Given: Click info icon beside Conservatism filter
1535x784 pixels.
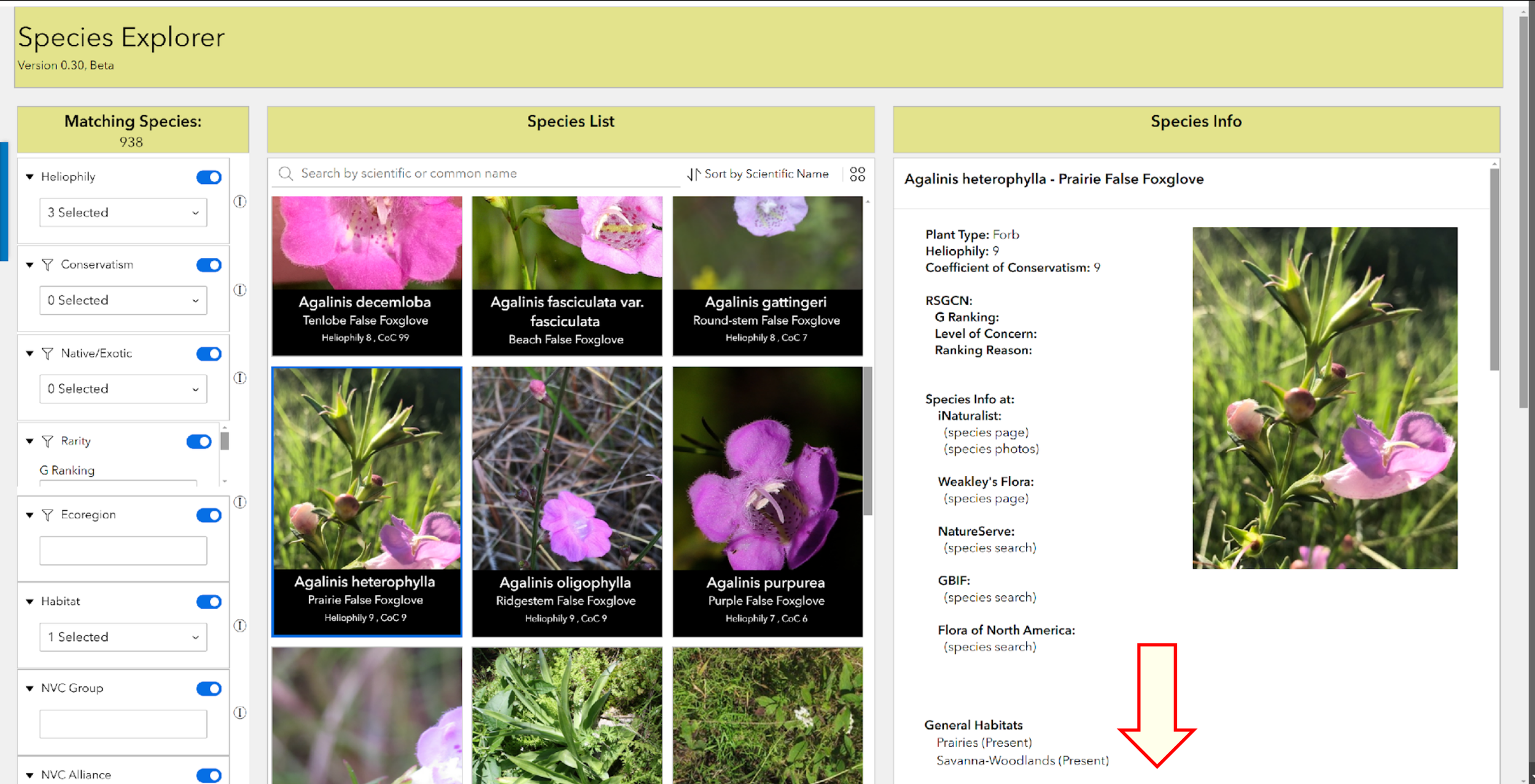Looking at the screenshot, I should [240, 290].
